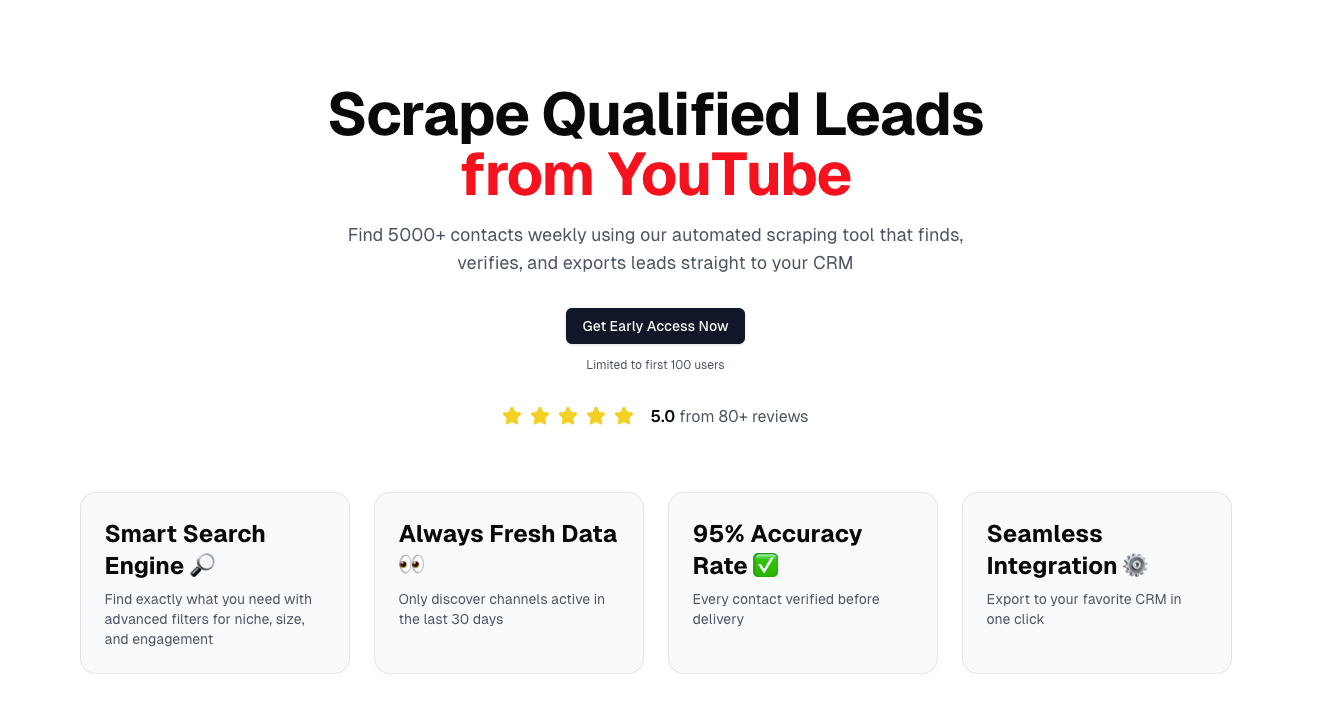Click the Seamless Integration card
1320x725 pixels.
1096,582
